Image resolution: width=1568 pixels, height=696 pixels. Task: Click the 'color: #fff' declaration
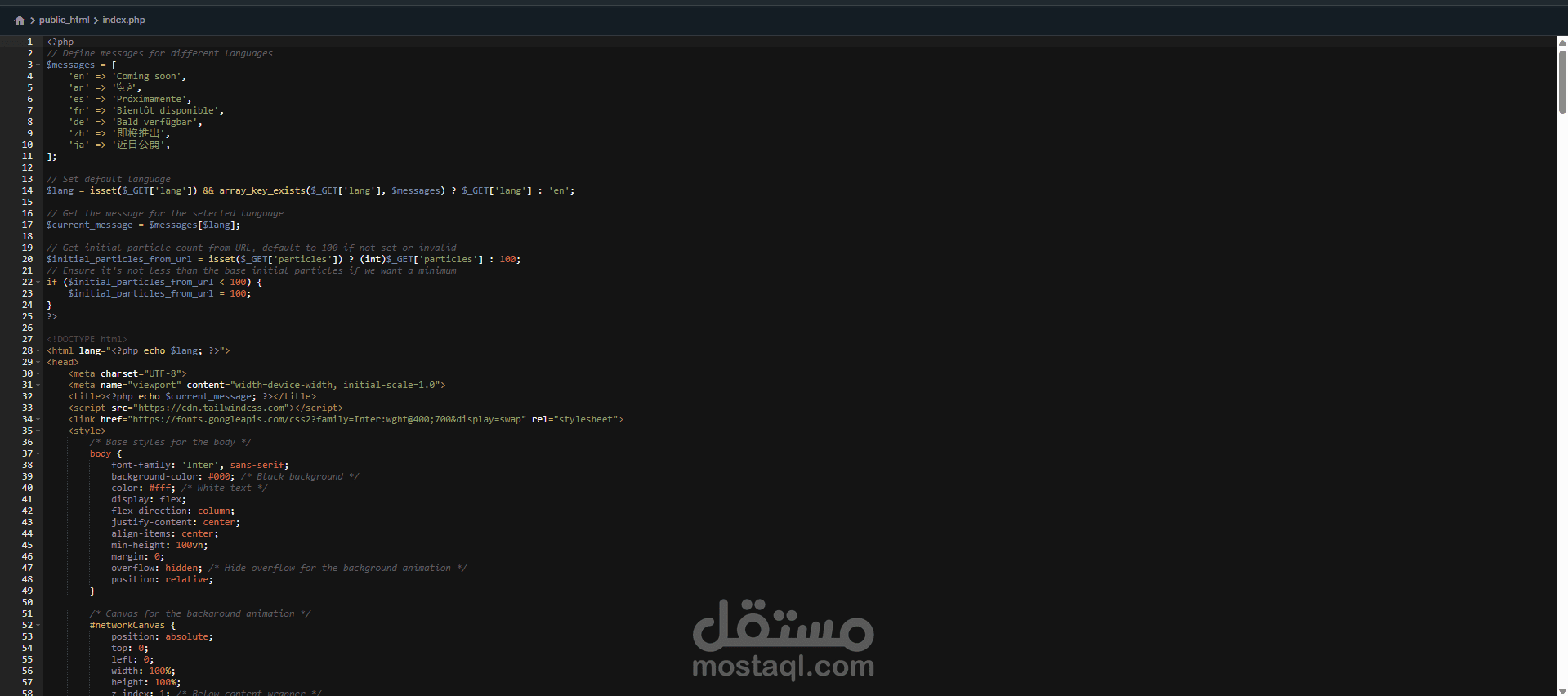coord(143,488)
